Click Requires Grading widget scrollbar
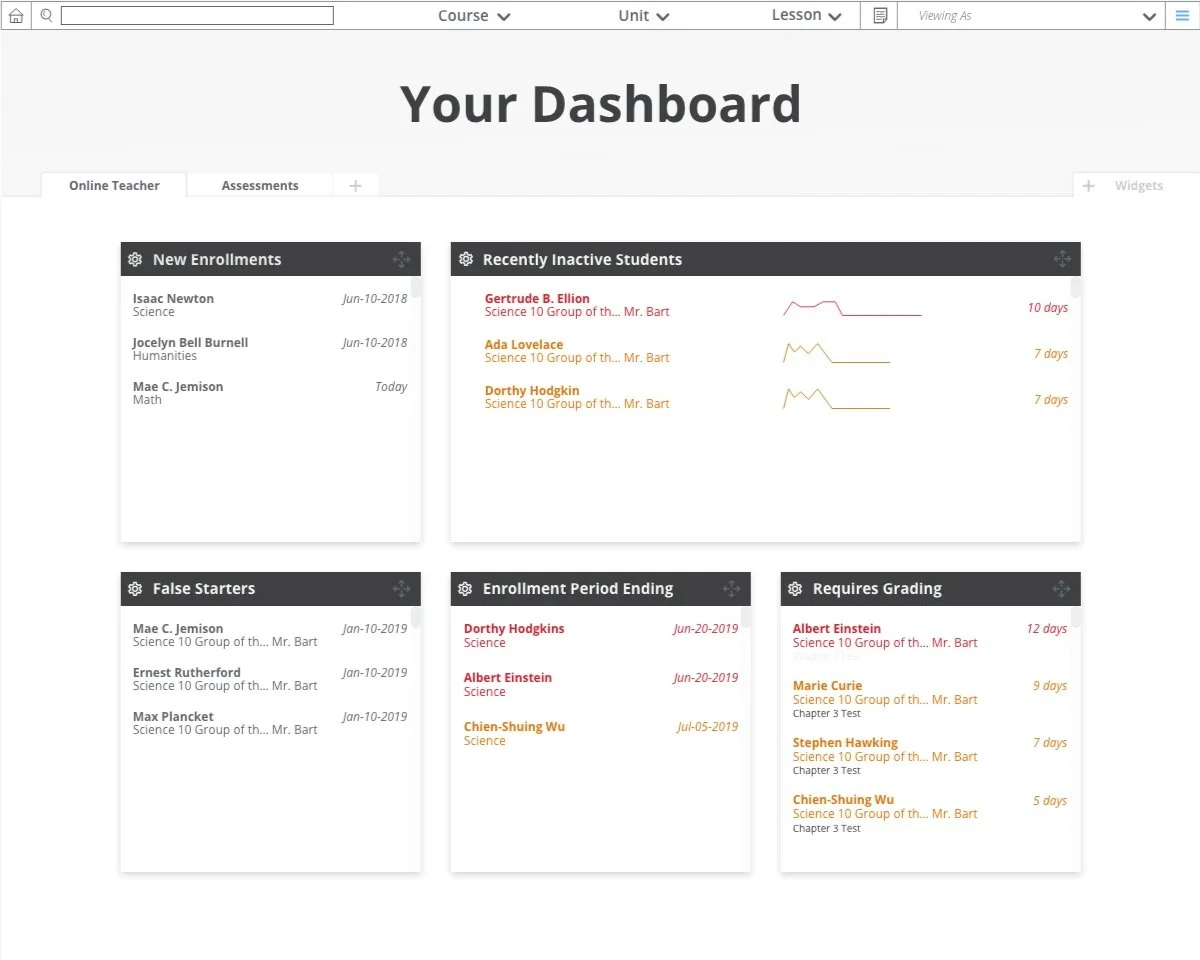The width and height of the screenshot is (1200, 960). tap(1076, 618)
